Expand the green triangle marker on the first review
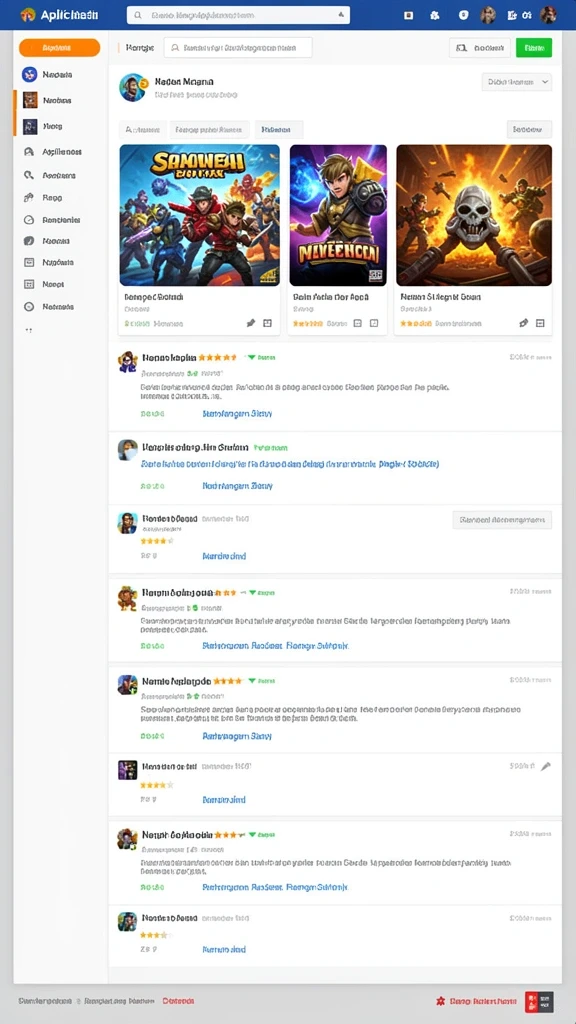The image size is (576, 1024). (251, 357)
